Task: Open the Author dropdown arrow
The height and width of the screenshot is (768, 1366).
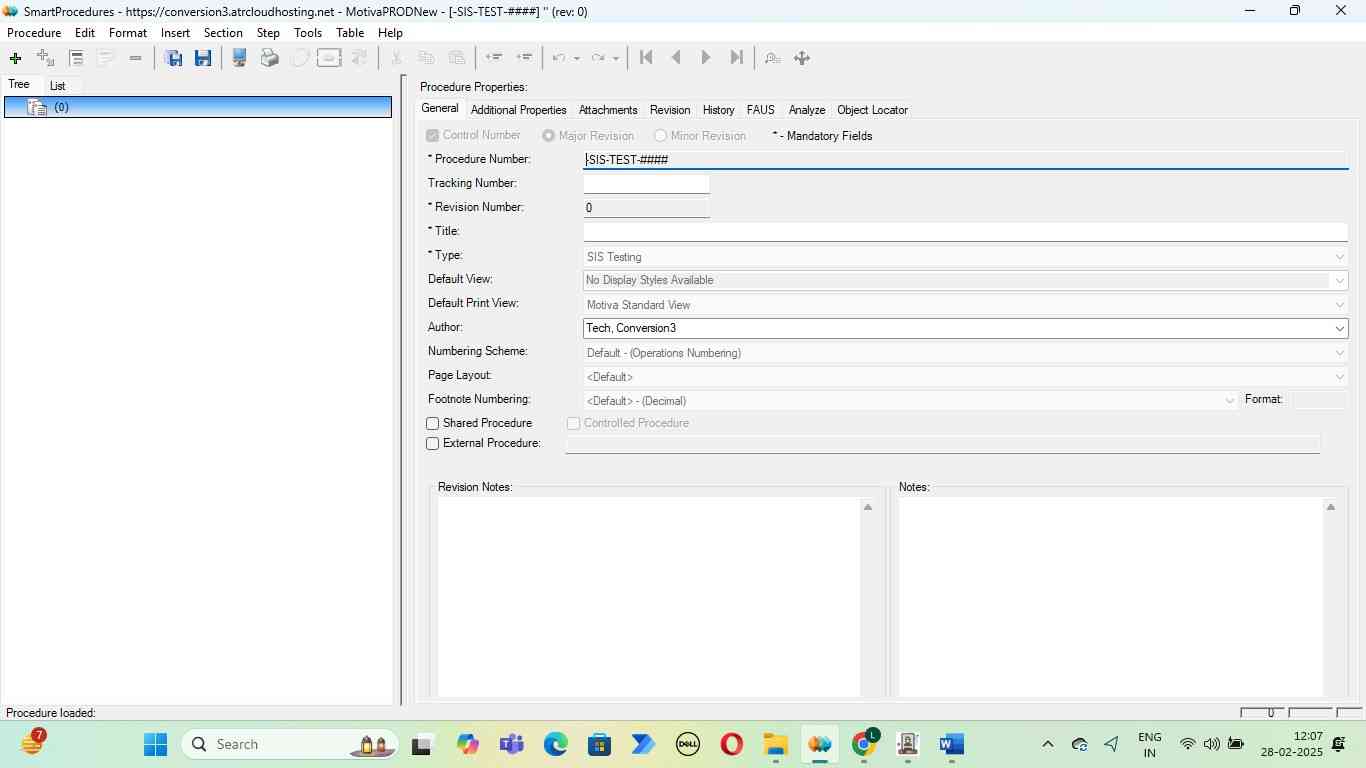Action: click(x=1339, y=329)
